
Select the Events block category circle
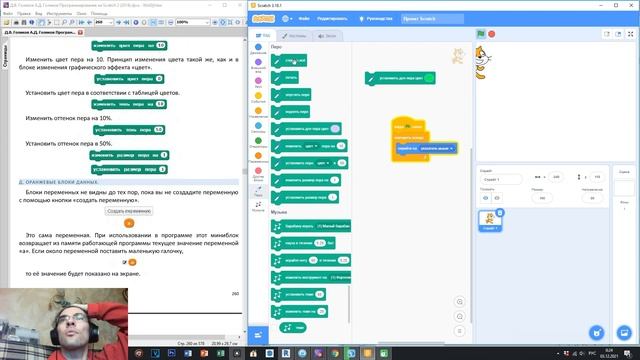pyautogui.click(x=258, y=96)
